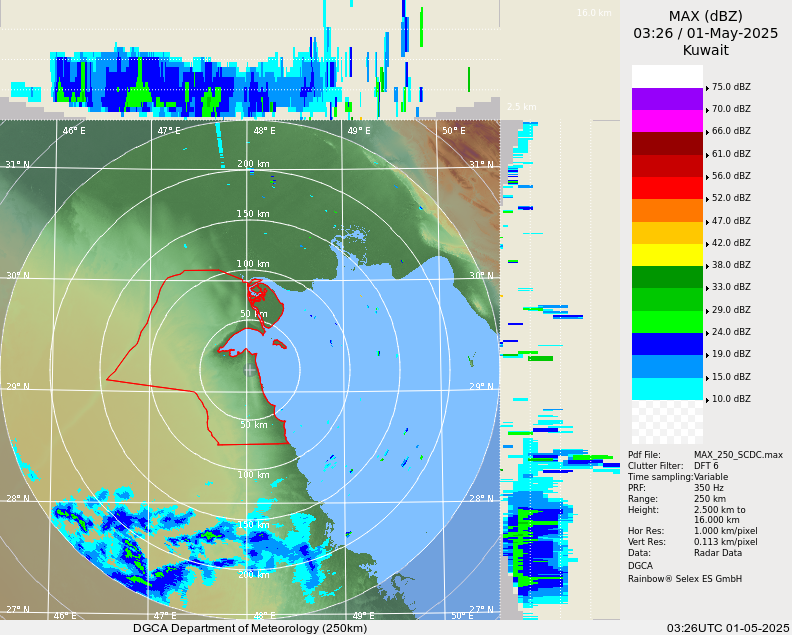The width and height of the screenshot is (792, 635).
Task: Click the '200 km' label on northern ring
Action: (x=253, y=164)
